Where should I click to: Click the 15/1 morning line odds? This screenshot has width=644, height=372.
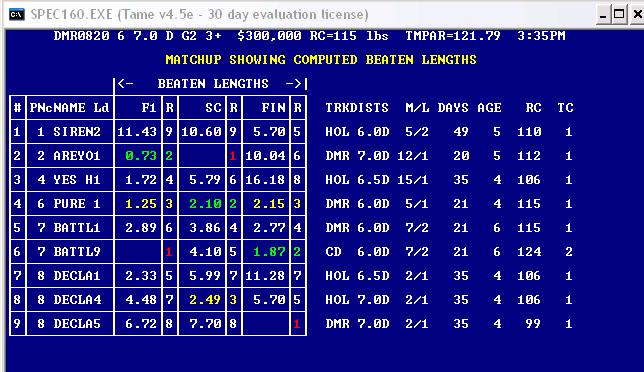pyautogui.click(x=413, y=180)
